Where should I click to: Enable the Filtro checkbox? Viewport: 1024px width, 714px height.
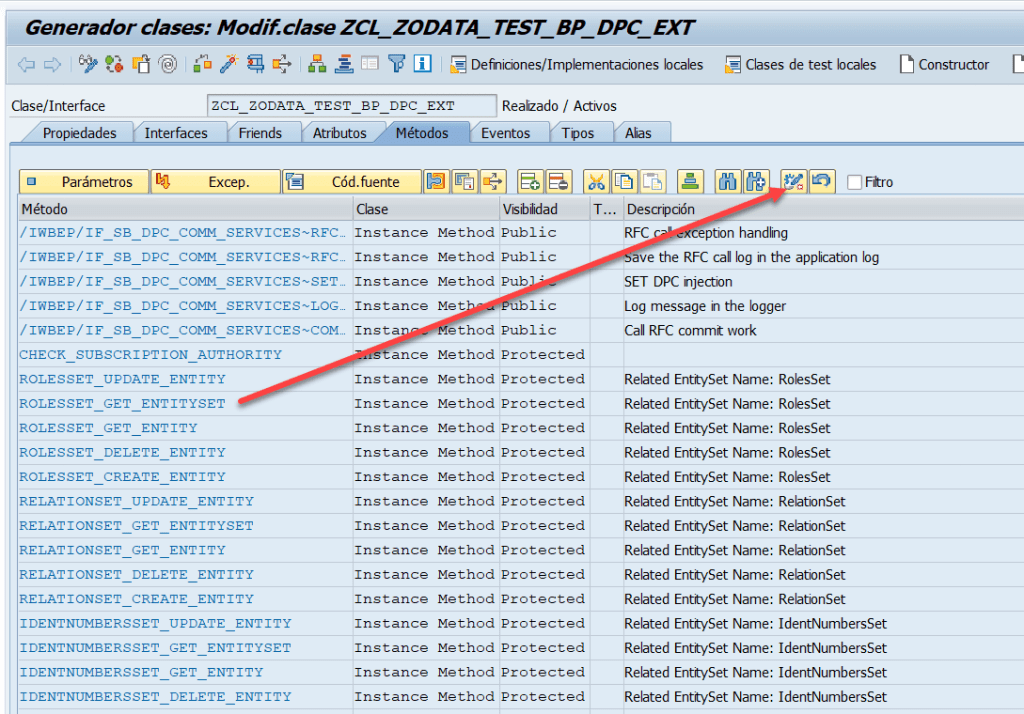[854, 182]
